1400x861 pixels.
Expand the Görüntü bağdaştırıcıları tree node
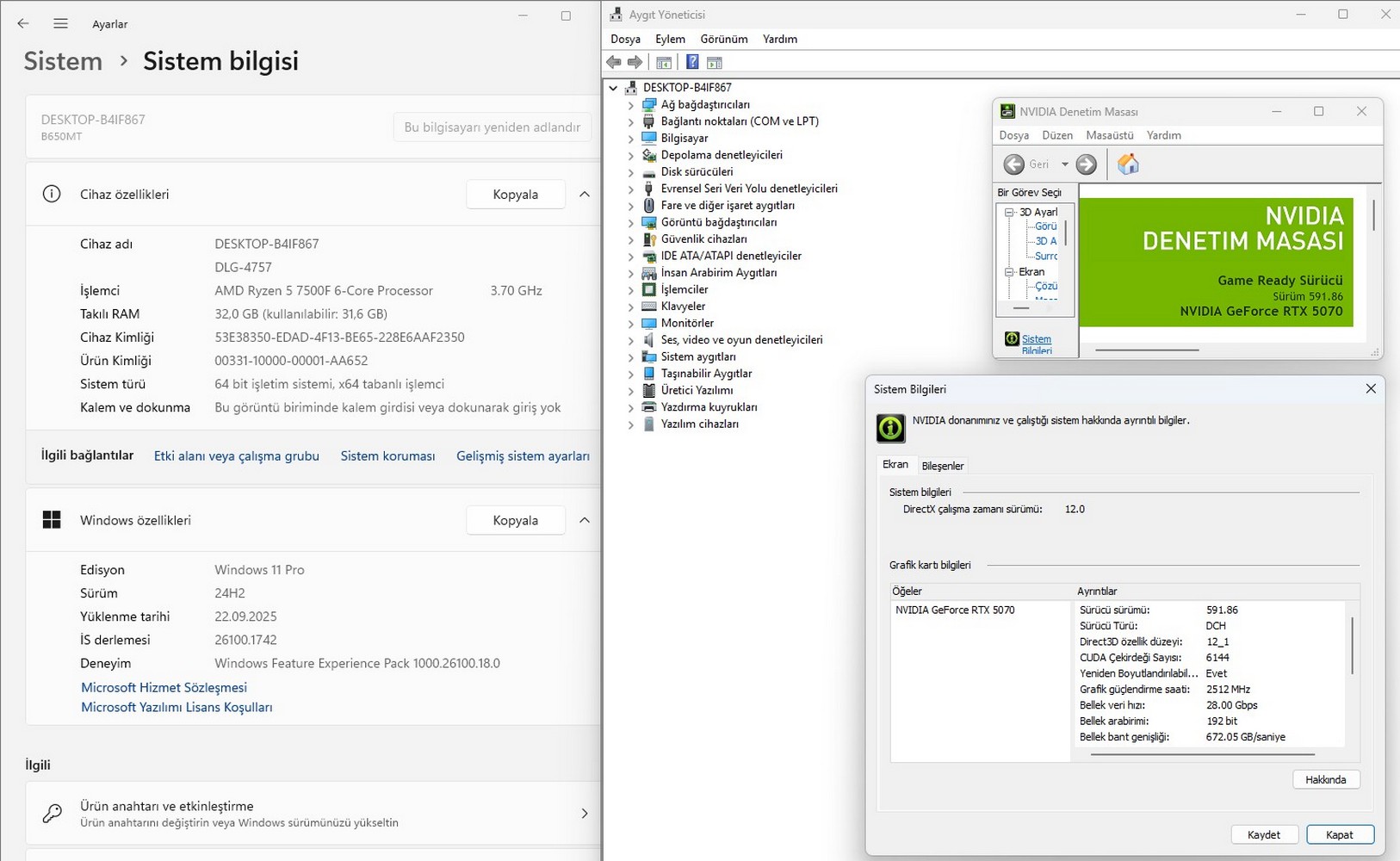(630, 223)
